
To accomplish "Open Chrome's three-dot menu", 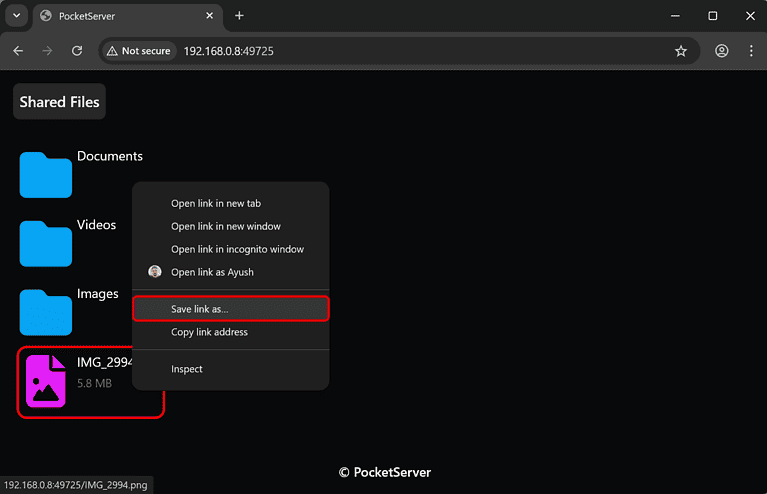I will tap(750, 51).
